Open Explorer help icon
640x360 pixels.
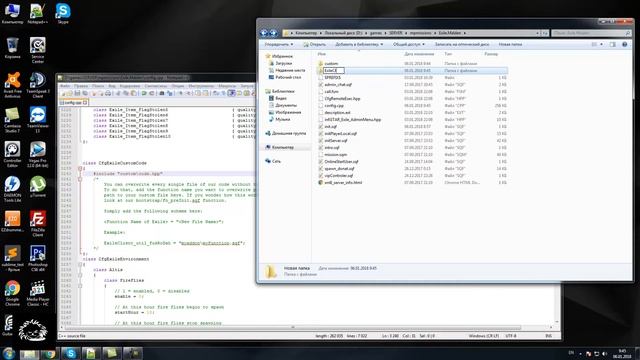pos(624,44)
